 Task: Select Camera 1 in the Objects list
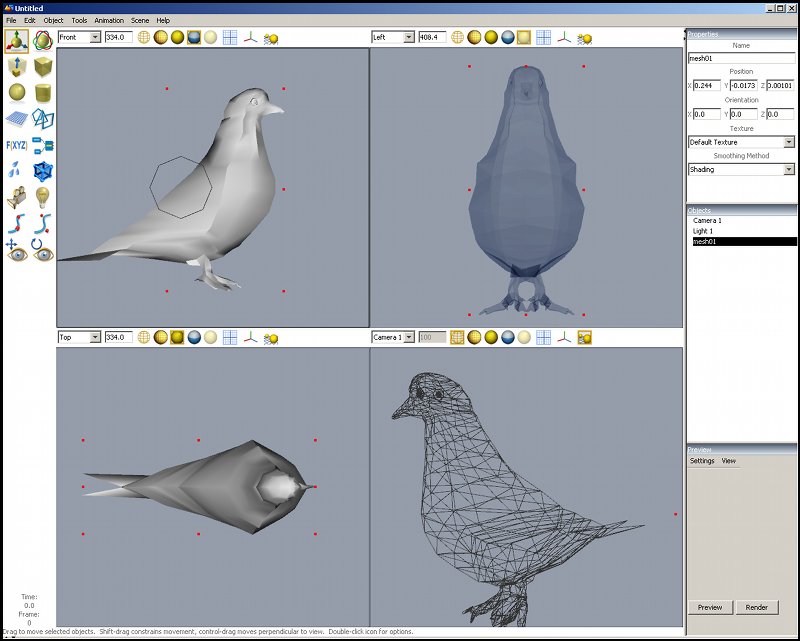click(x=707, y=220)
